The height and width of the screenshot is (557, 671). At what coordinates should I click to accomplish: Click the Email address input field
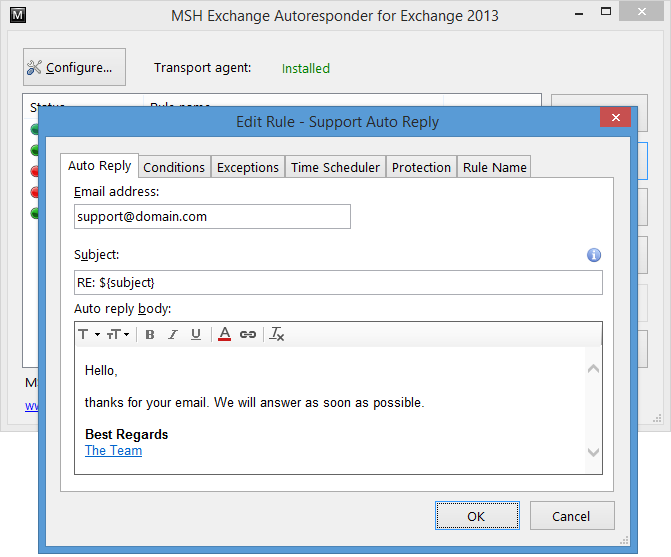(x=212, y=216)
